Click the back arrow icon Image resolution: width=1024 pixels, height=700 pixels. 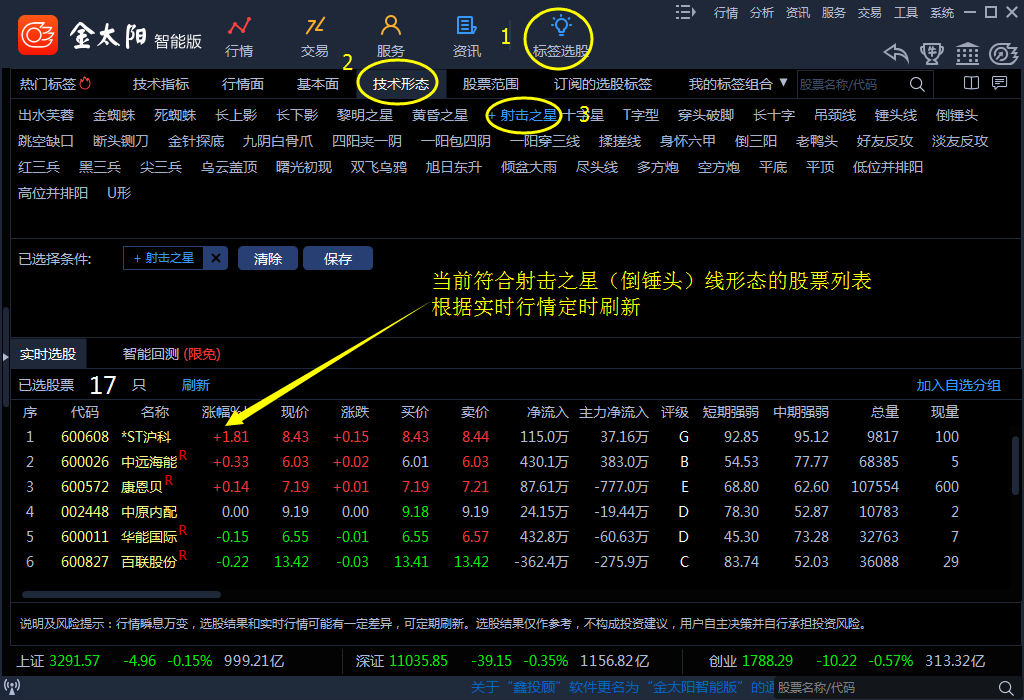click(x=896, y=53)
